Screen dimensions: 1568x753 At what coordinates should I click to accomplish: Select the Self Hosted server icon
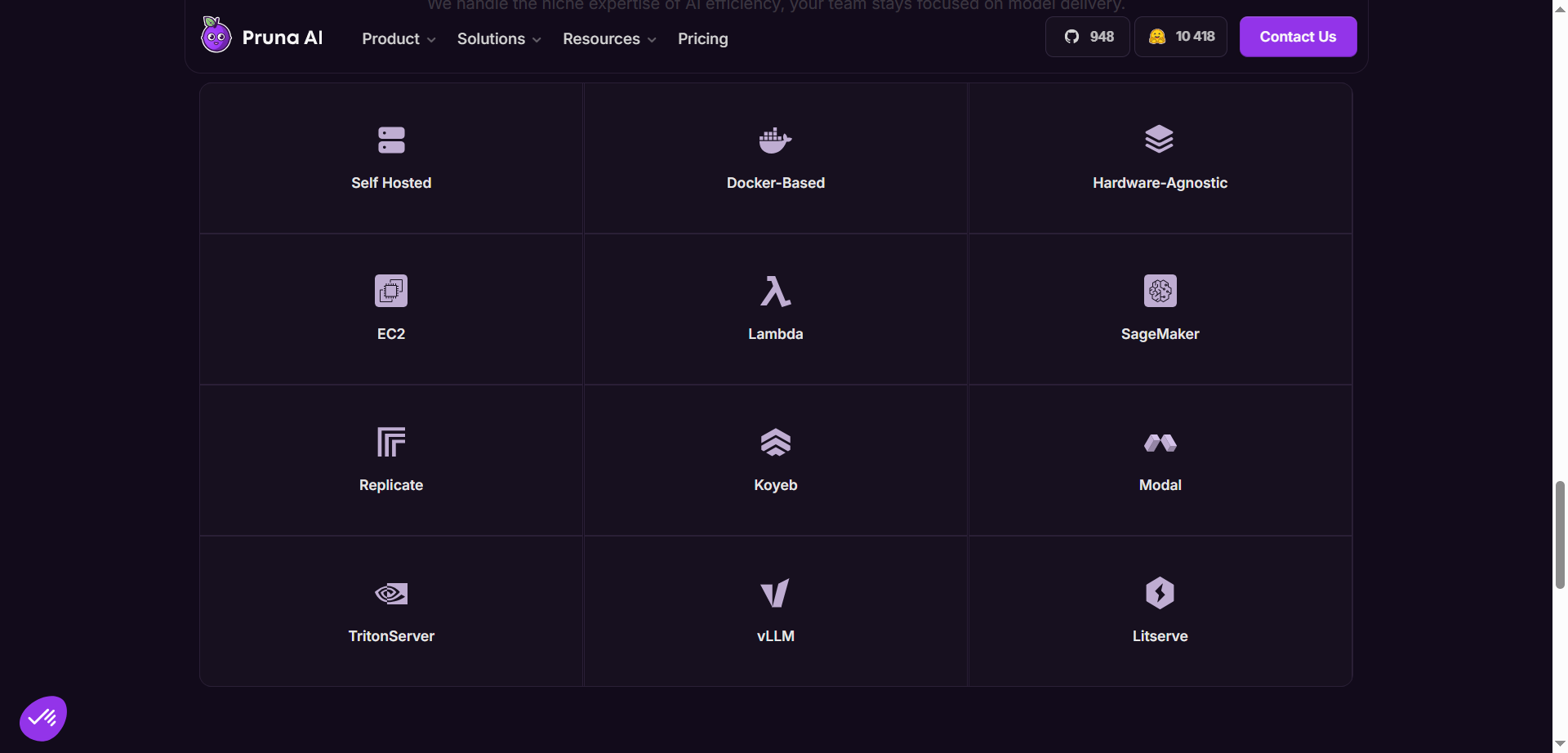point(390,140)
